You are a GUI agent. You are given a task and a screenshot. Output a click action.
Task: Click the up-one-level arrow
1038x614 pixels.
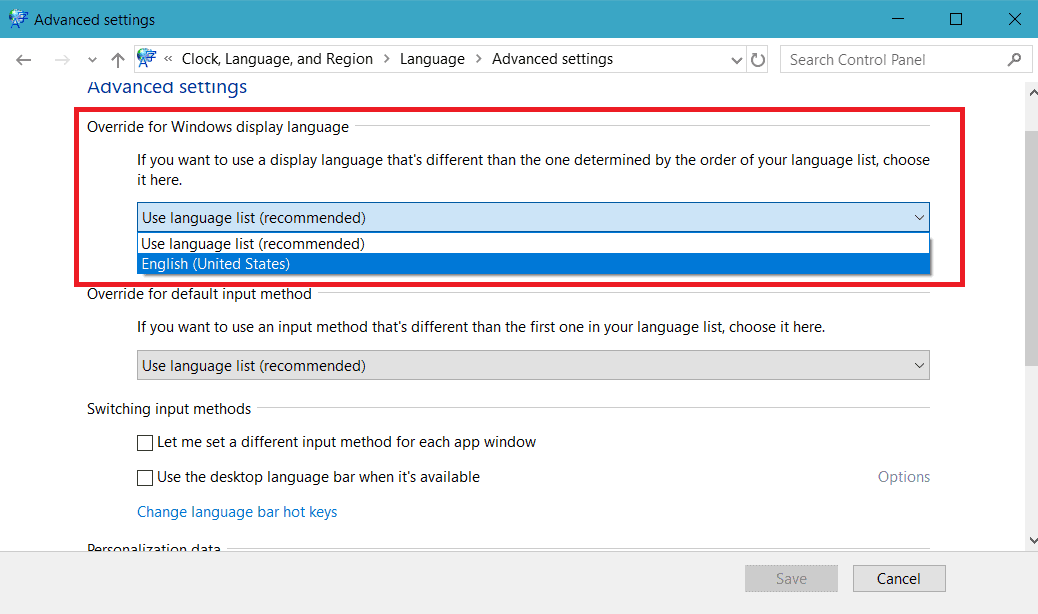[x=117, y=59]
